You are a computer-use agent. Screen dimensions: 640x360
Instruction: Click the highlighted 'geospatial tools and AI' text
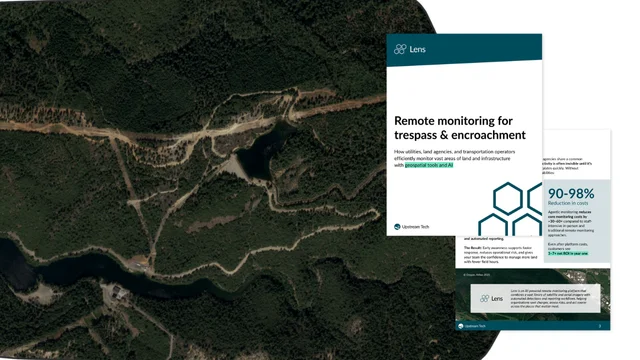(x=429, y=165)
